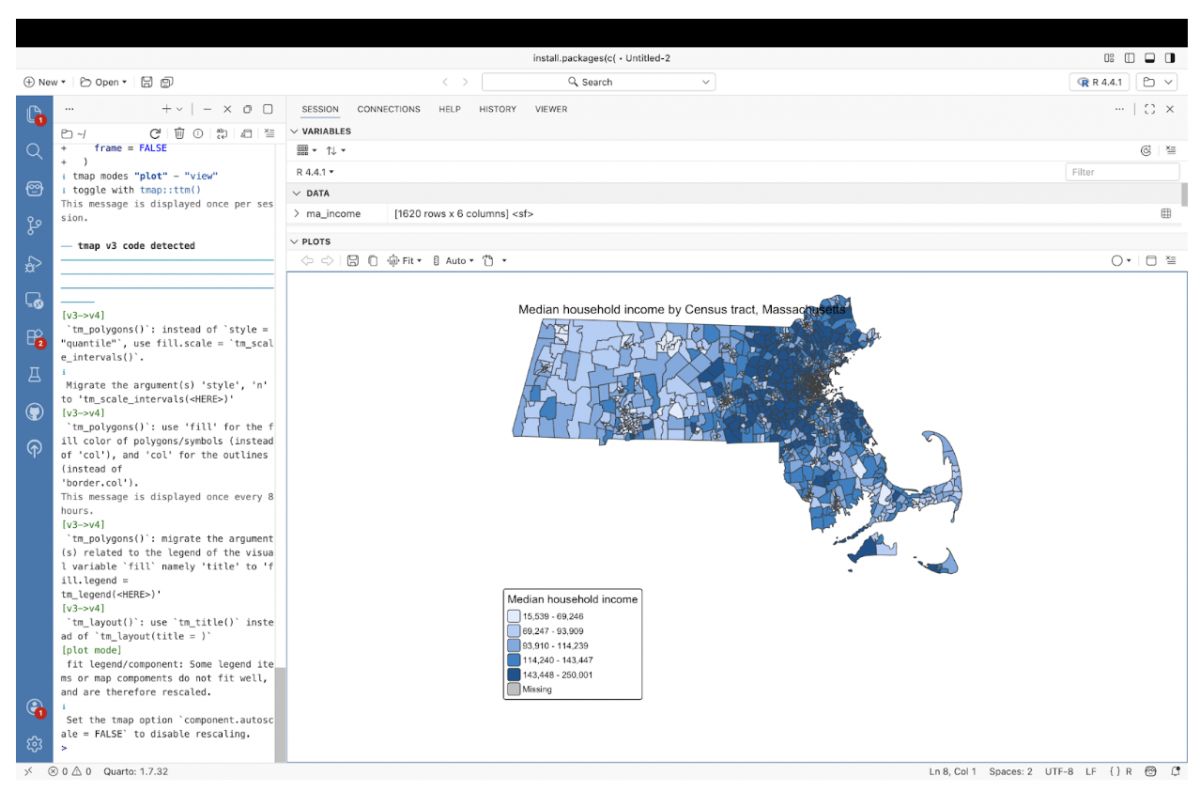This screenshot has height=791, width=1200.
Task: Toggle the secondary side bar layout button
Action: 1170,58
